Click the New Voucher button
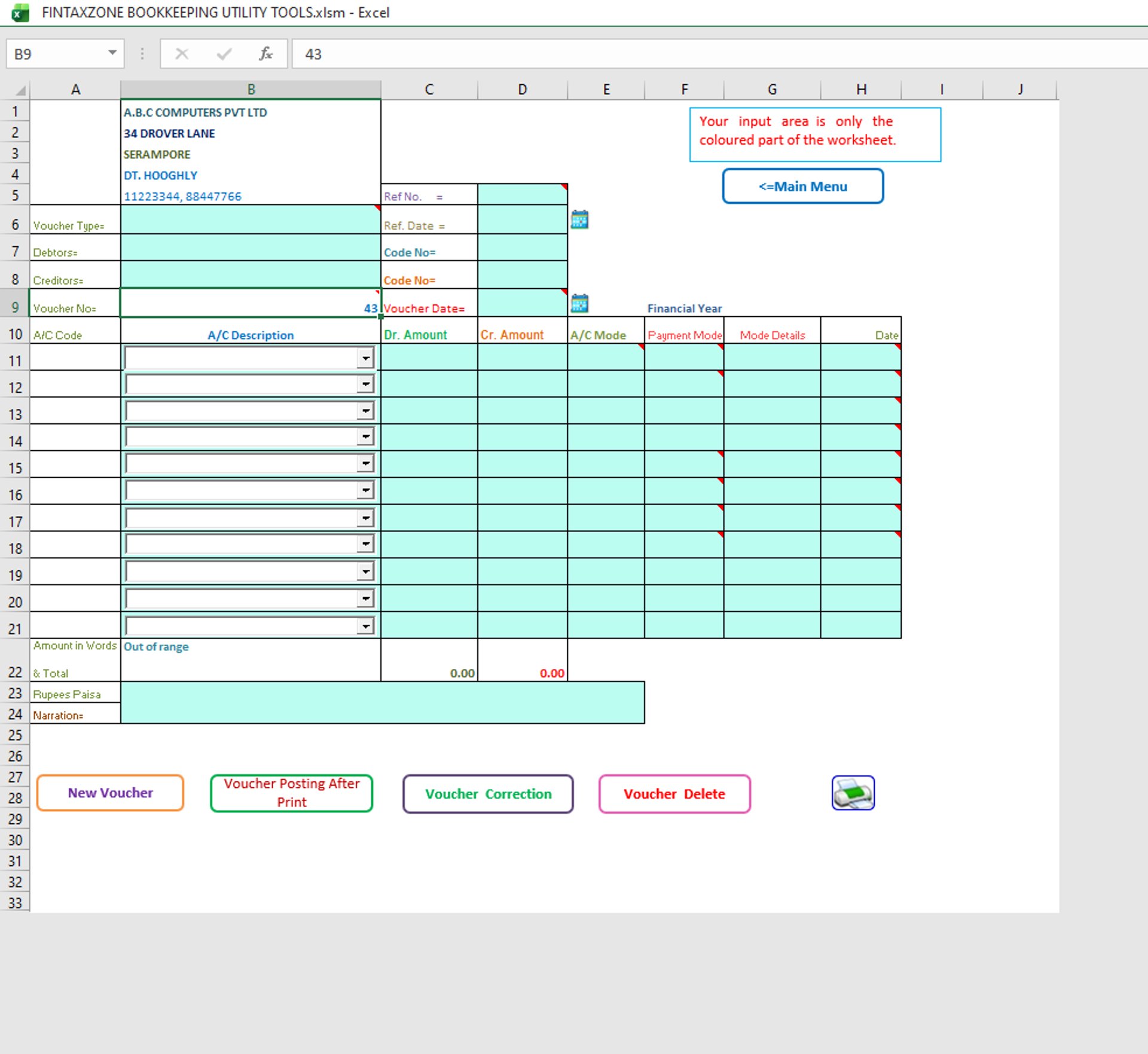The width and height of the screenshot is (1148, 1054). 110,793
